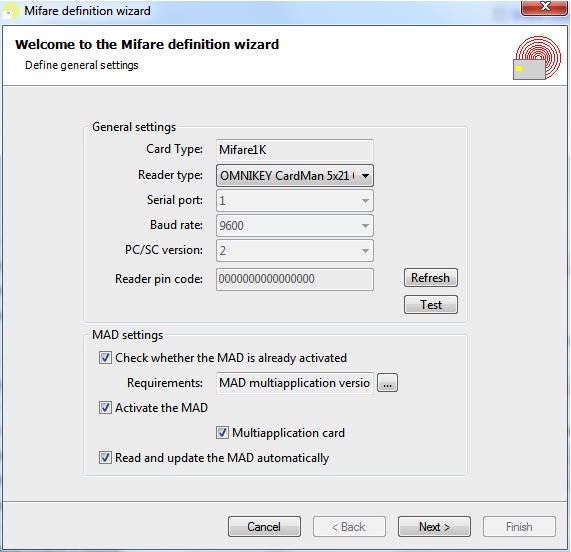
Task: Click the 'Welcome to the Mifare definition wizard' heading
Action: (x=147, y=44)
